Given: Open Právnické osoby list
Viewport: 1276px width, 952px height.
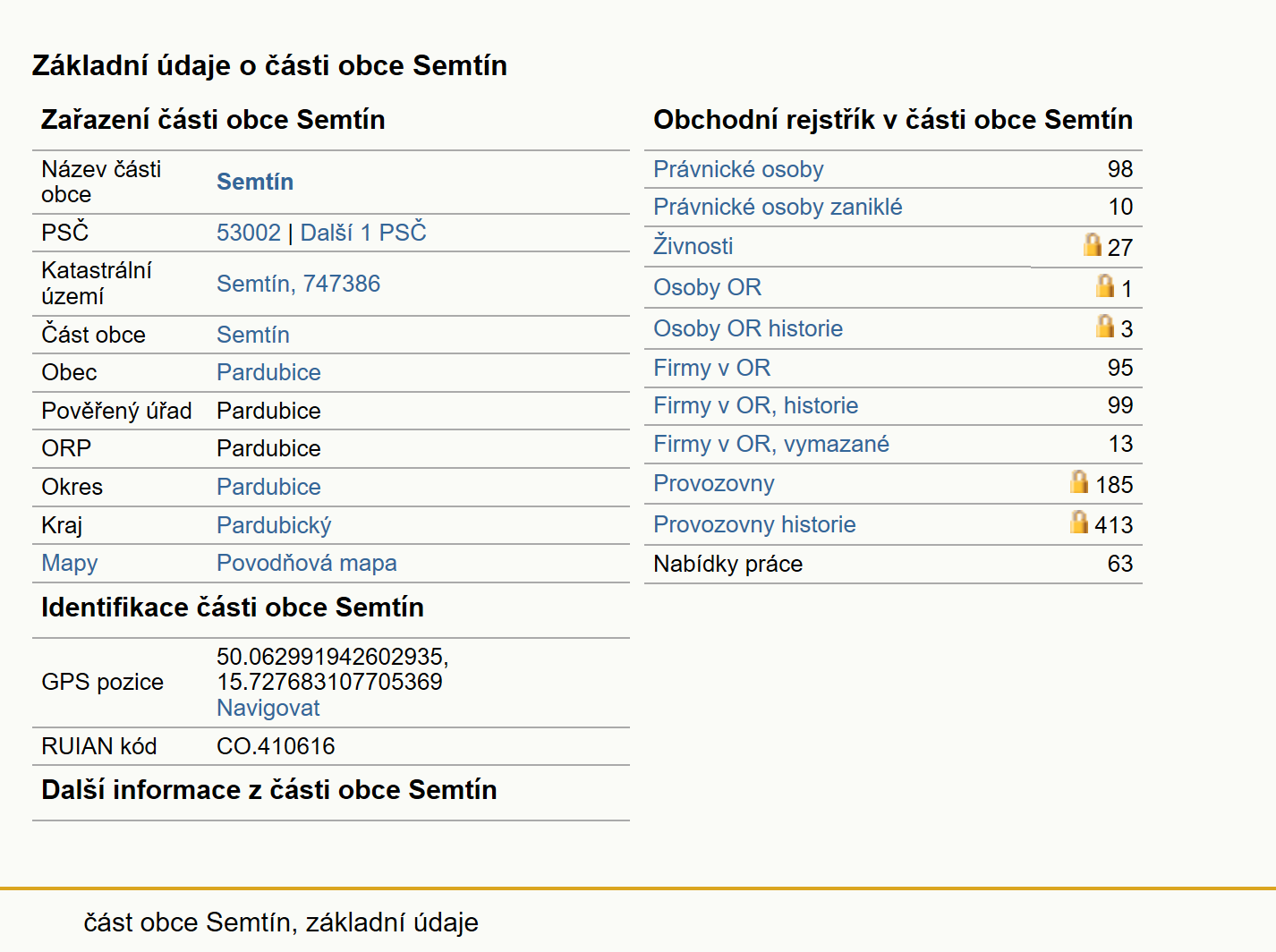Looking at the screenshot, I should (738, 169).
